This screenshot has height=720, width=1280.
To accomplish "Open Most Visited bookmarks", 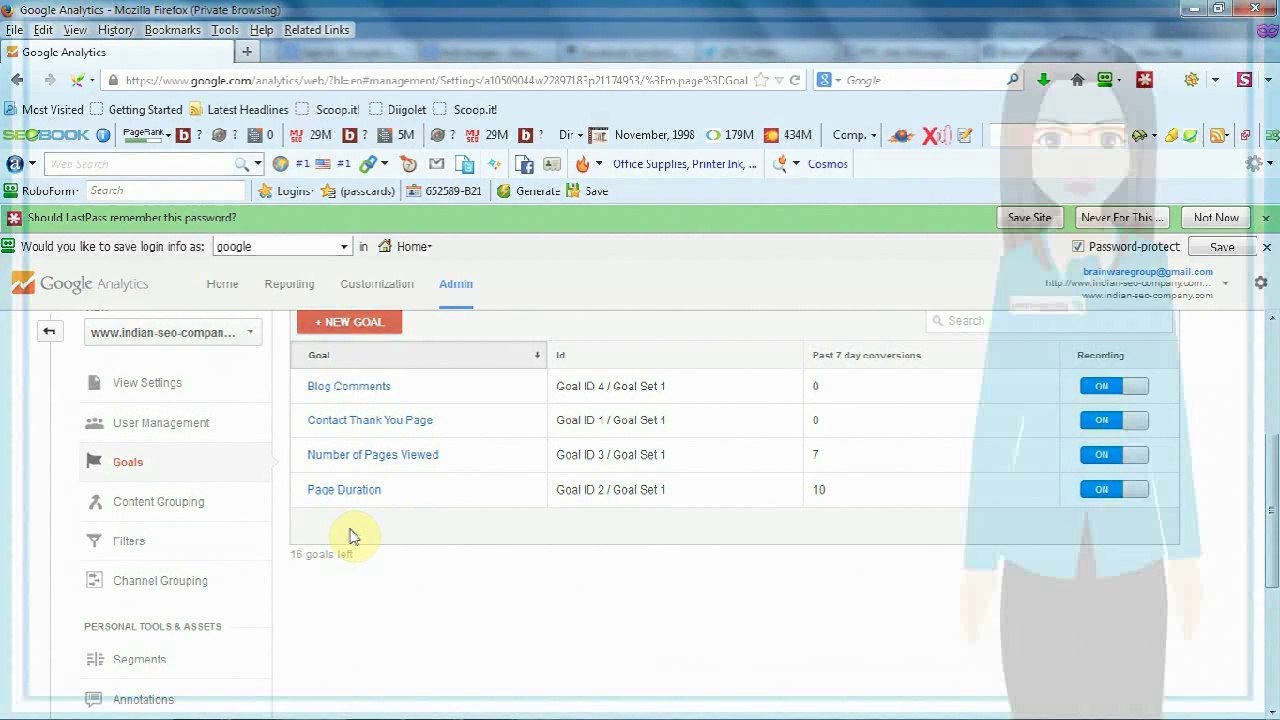I will [x=44, y=109].
